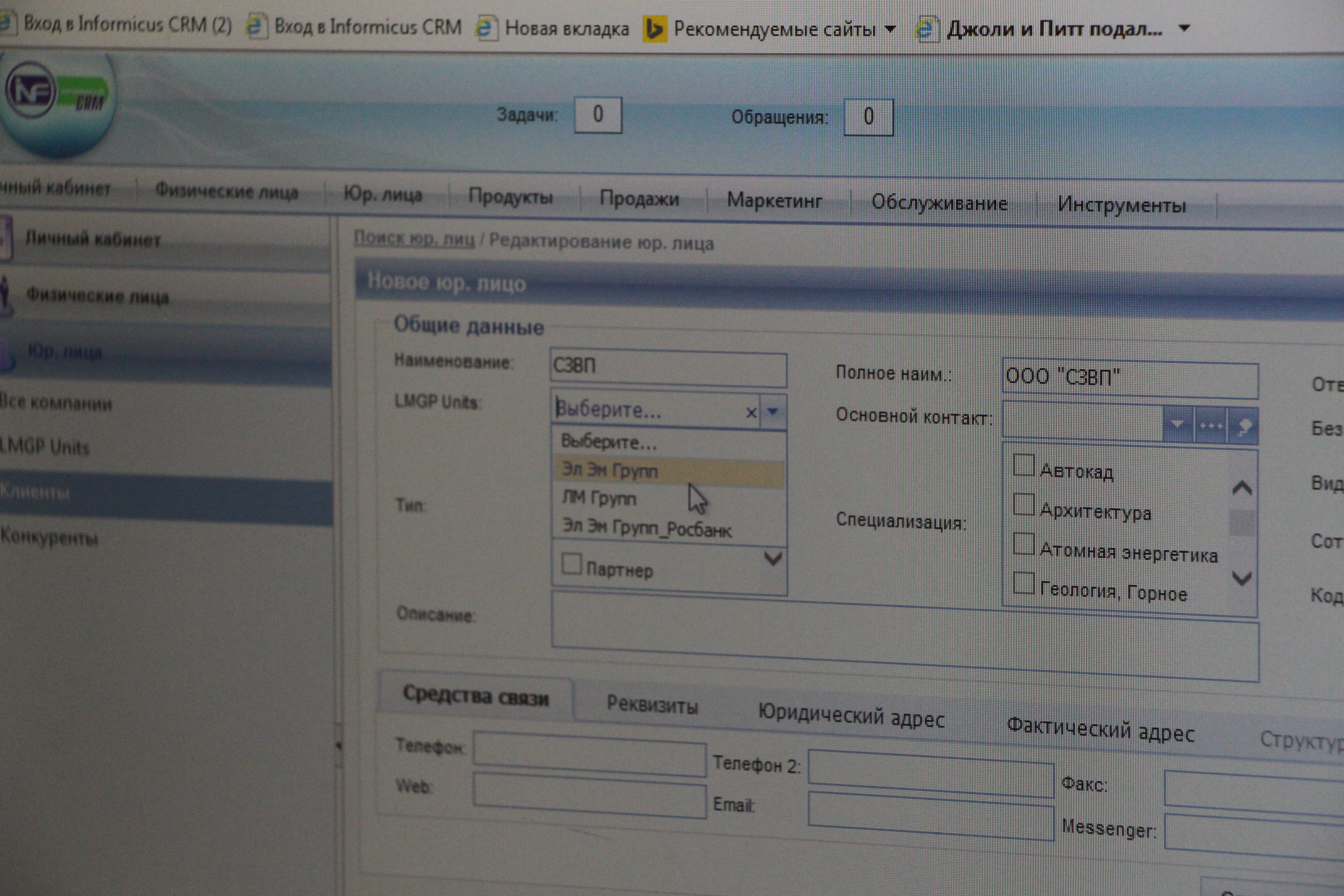This screenshot has width=1344, height=896.
Task: Select ЛМ Групп from dropdown list
Action: (599, 498)
